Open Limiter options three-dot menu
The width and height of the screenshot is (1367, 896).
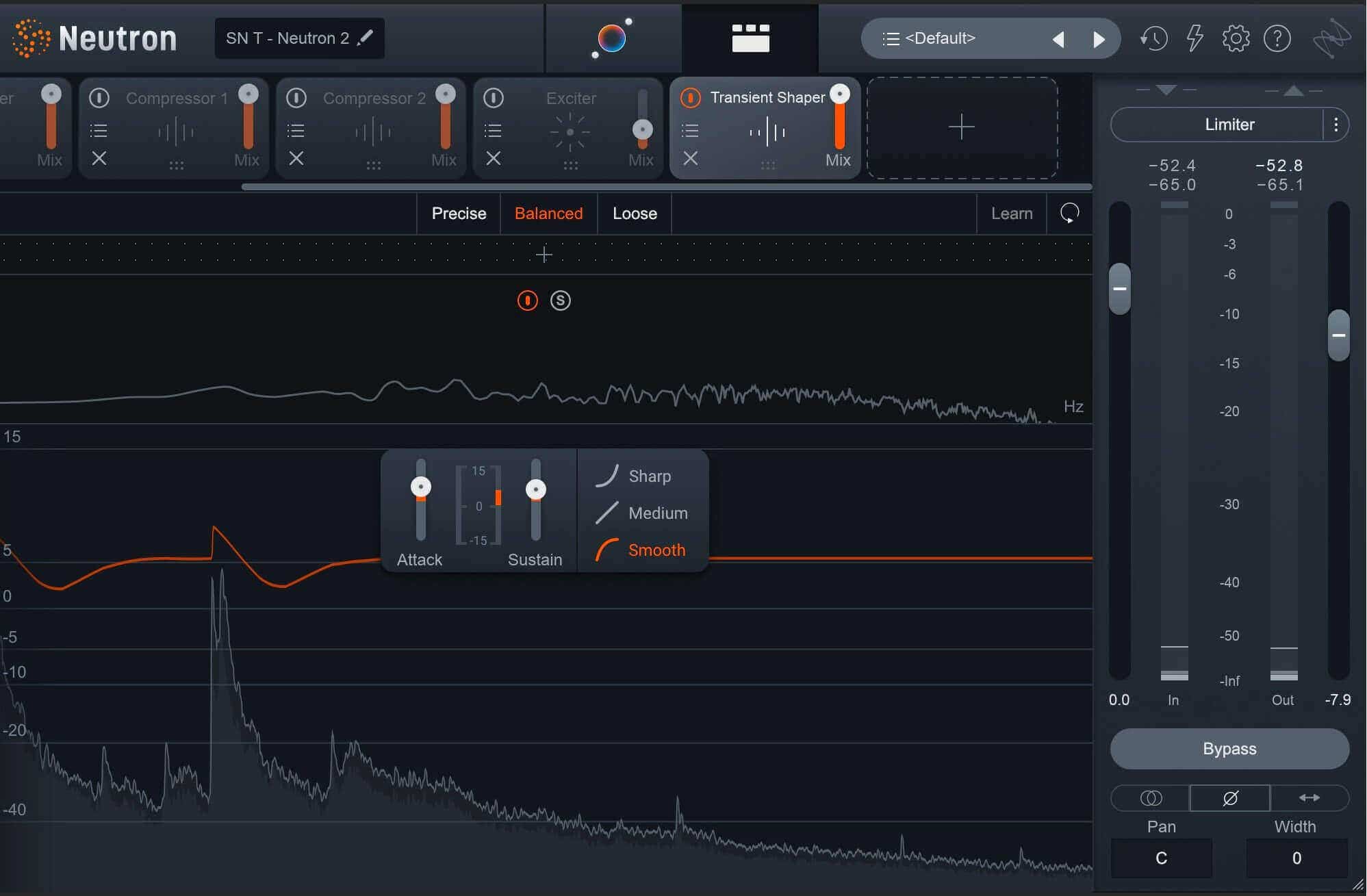[1336, 125]
